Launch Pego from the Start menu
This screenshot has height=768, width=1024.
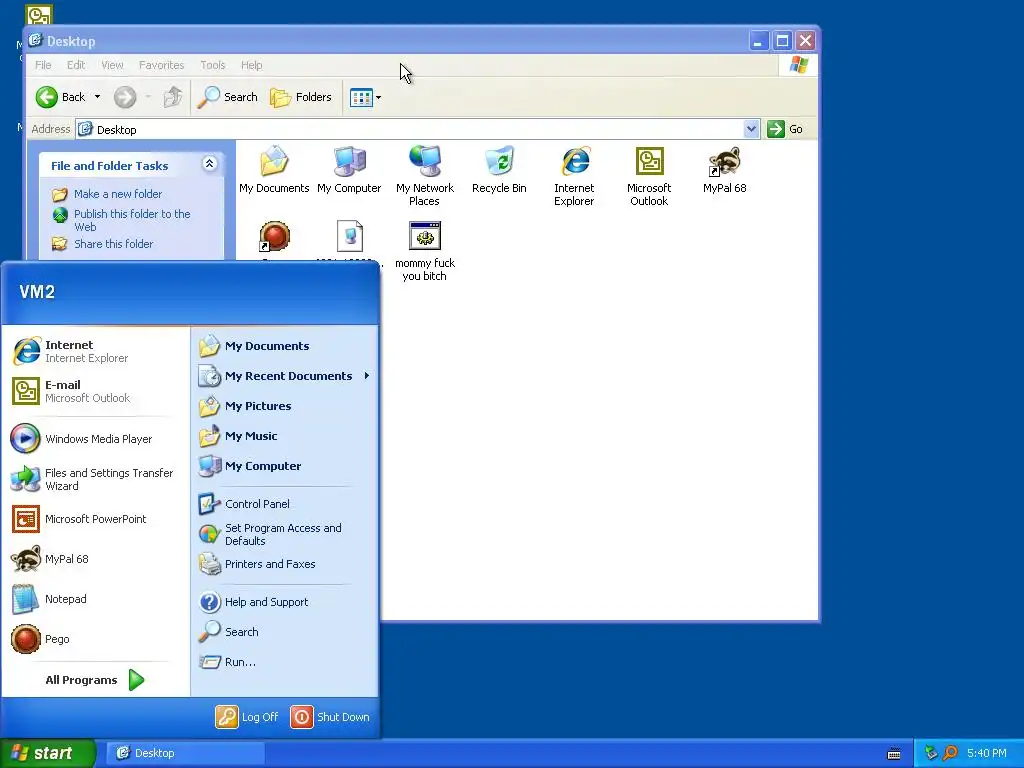click(95, 639)
